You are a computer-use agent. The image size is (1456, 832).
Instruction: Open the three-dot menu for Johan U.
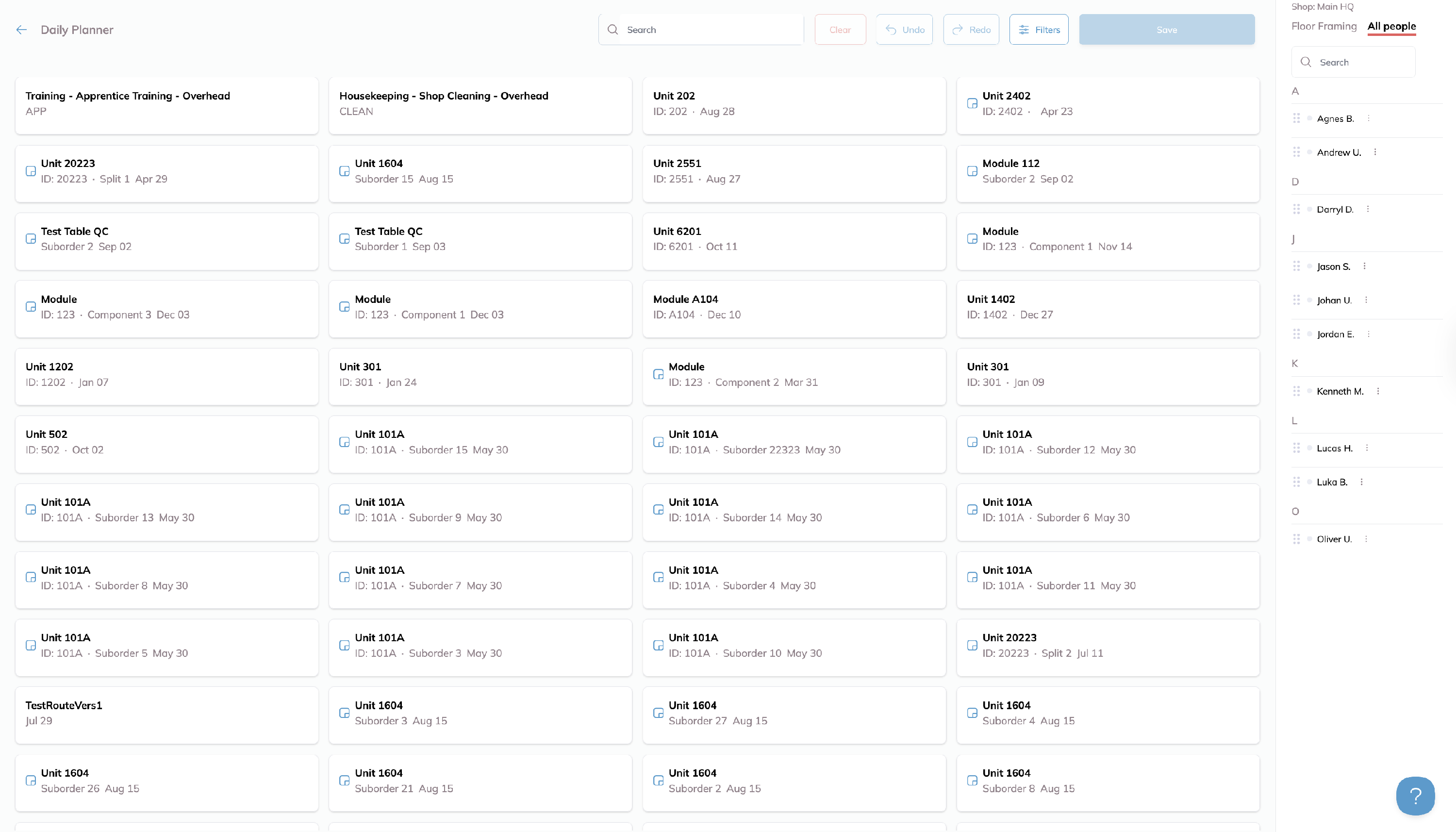point(1366,300)
